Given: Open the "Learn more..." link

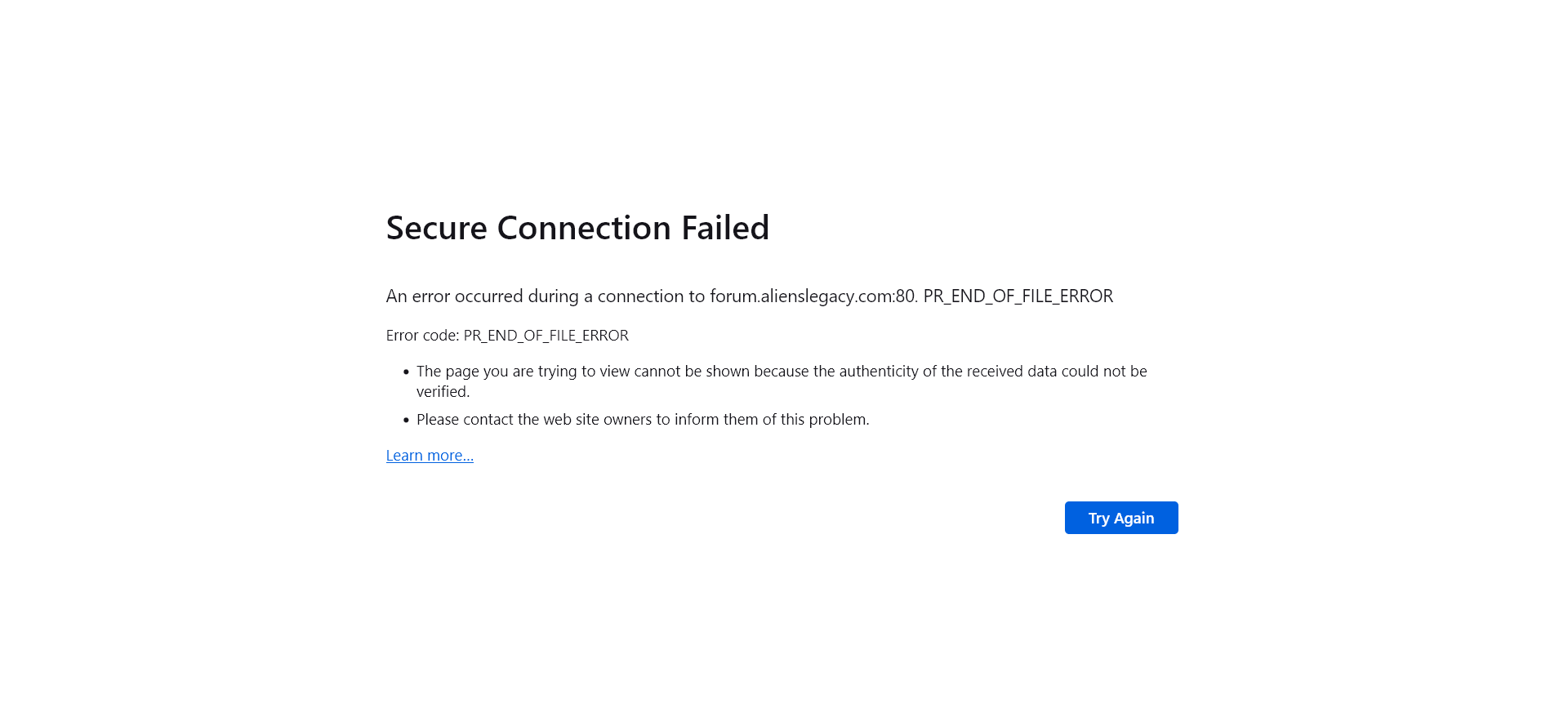Looking at the screenshot, I should pos(430,456).
